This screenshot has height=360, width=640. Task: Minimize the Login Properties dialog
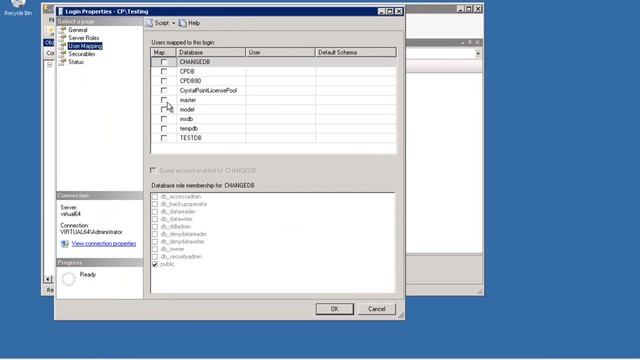point(381,11)
